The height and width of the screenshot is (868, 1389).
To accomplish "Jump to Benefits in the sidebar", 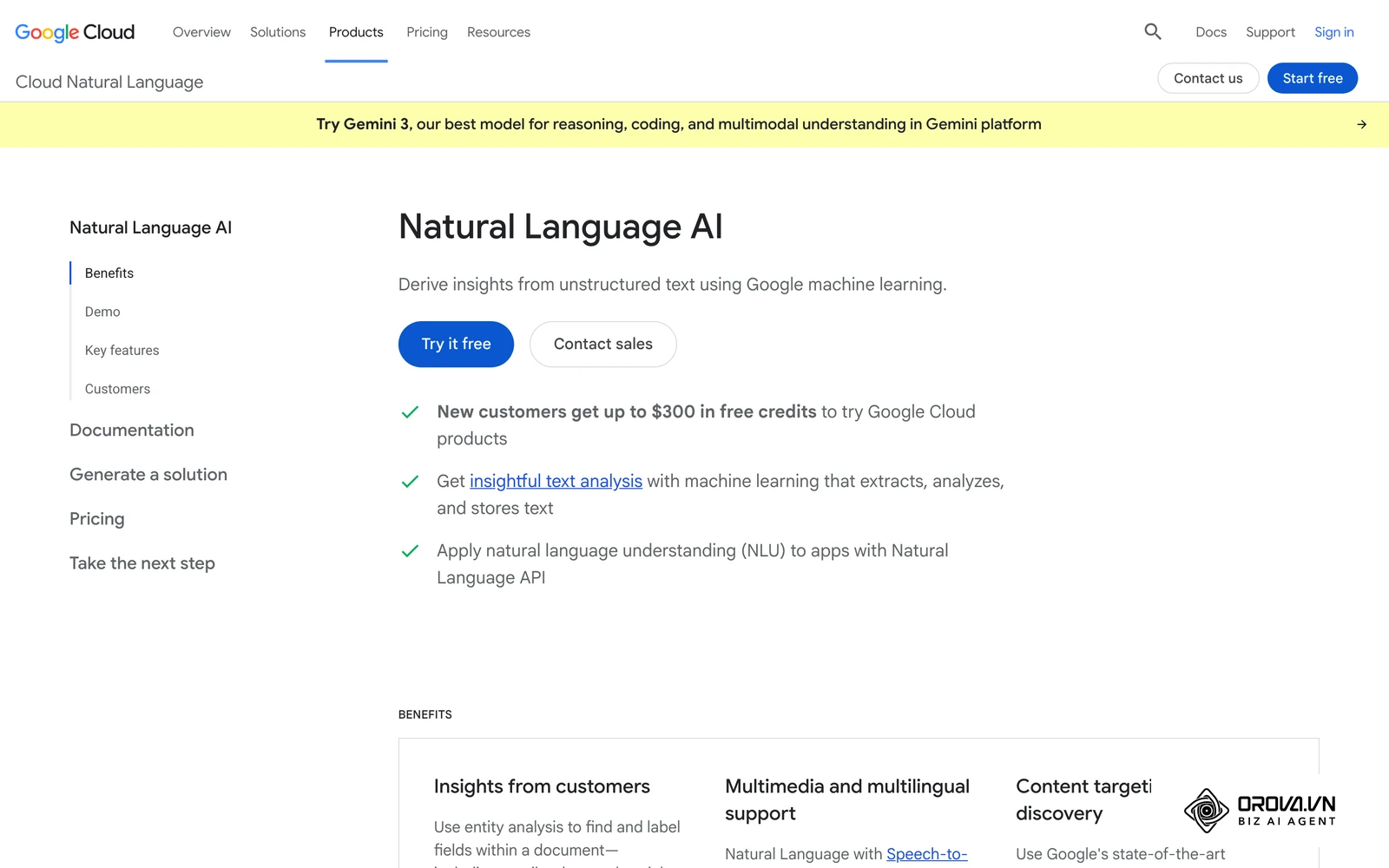I will coord(109,273).
